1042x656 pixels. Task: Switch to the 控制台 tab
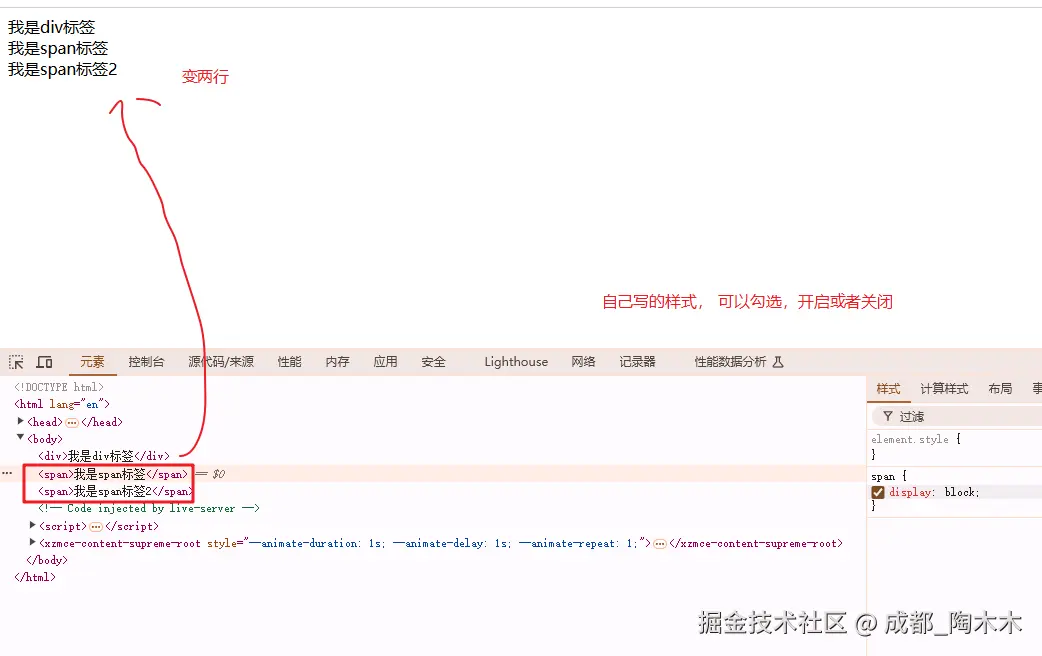pyautogui.click(x=146, y=362)
